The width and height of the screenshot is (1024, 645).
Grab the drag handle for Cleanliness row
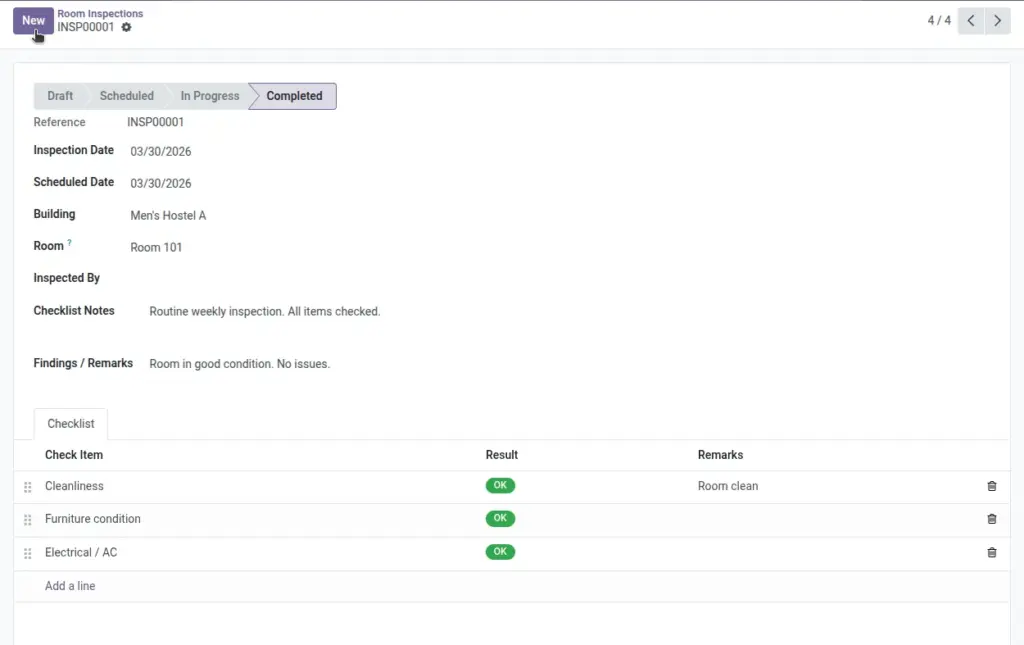click(x=27, y=487)
